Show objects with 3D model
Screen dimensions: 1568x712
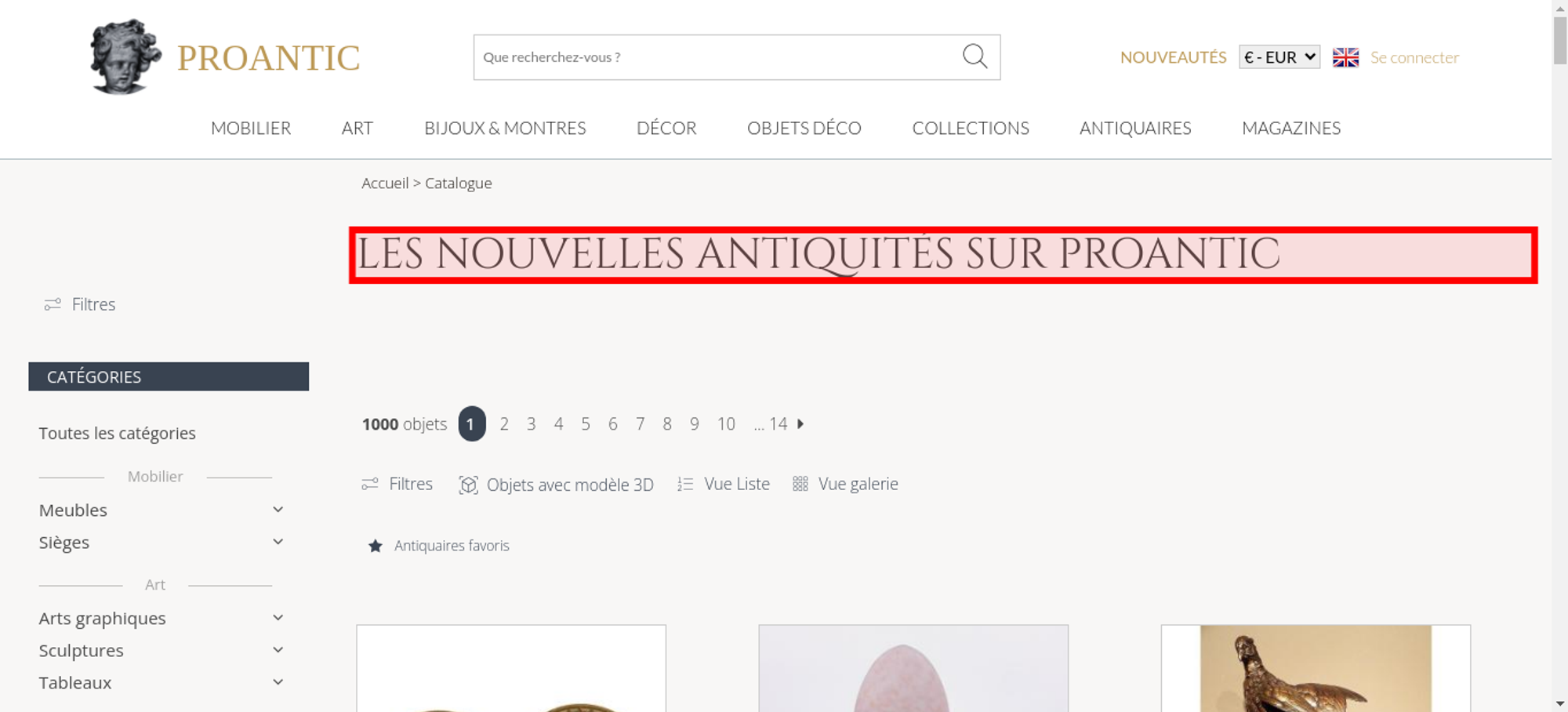[556, 485]
